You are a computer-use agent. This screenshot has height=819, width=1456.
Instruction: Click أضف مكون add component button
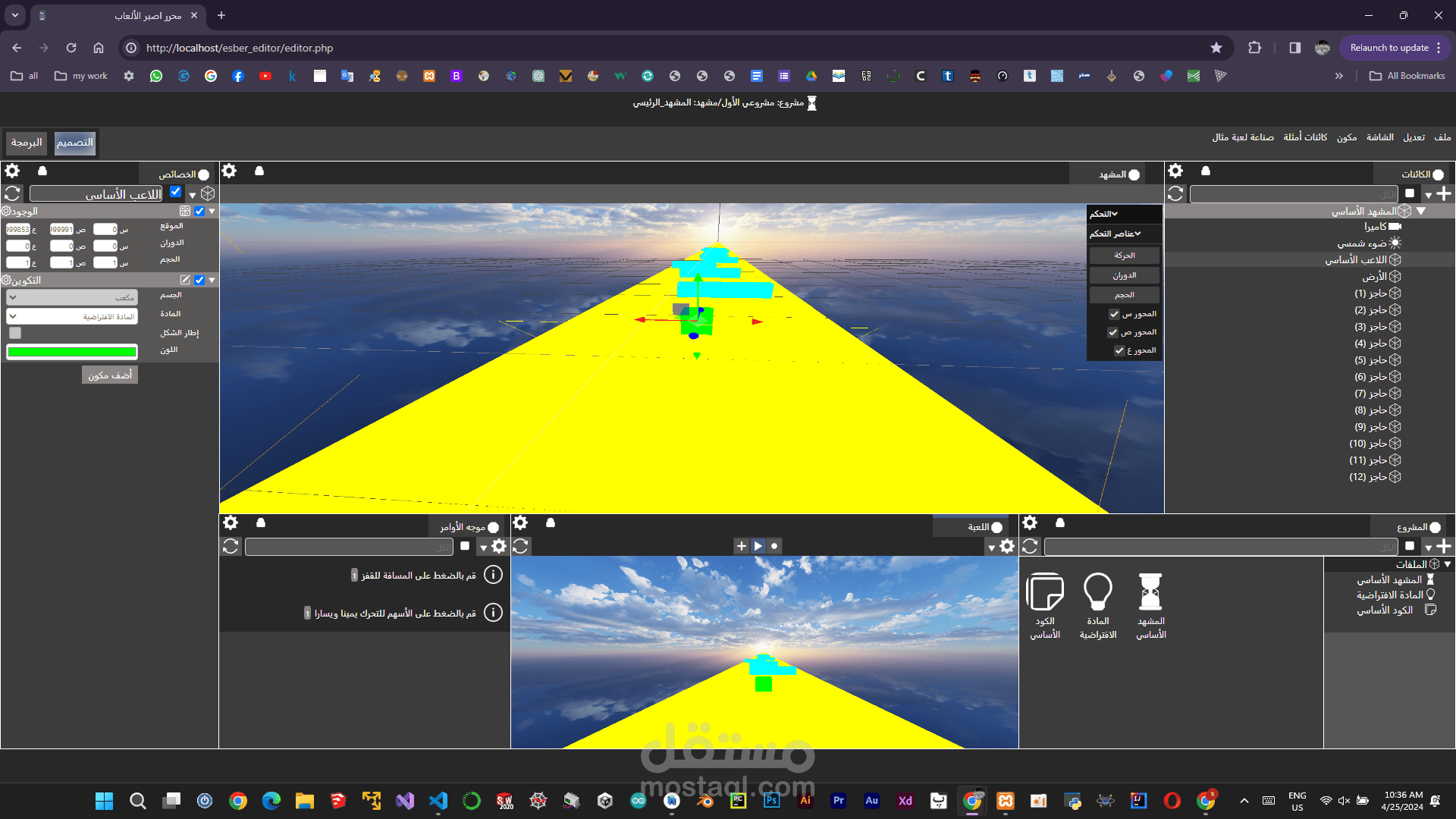pyautogui.click(x=110, y=375)
